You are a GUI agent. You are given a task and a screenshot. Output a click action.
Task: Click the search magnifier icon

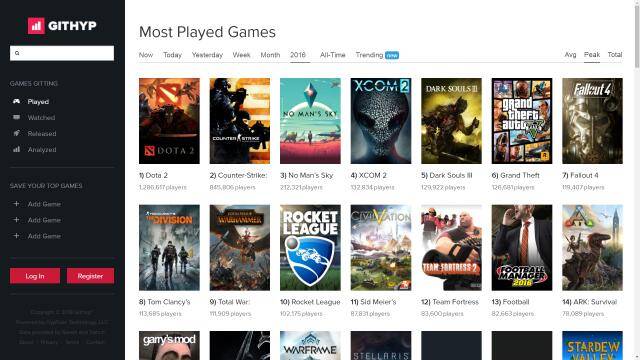point(17,53)
